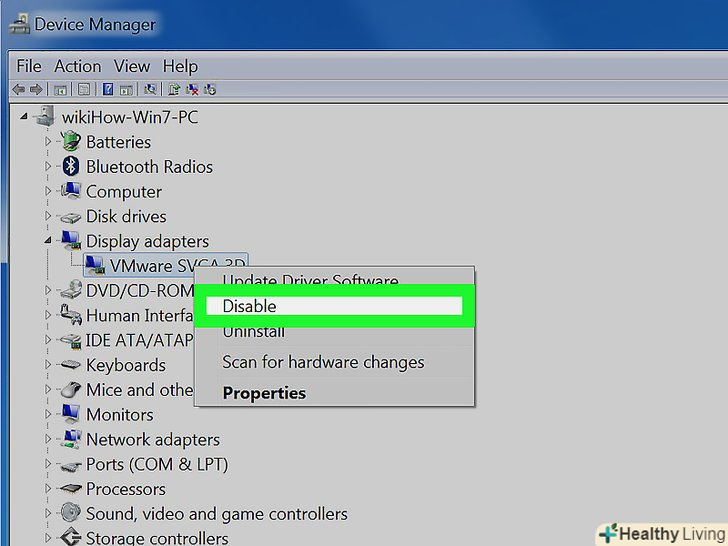Select 'Sound, video and game controllers' label
This screenshot has height=546, width=728.
217,514
